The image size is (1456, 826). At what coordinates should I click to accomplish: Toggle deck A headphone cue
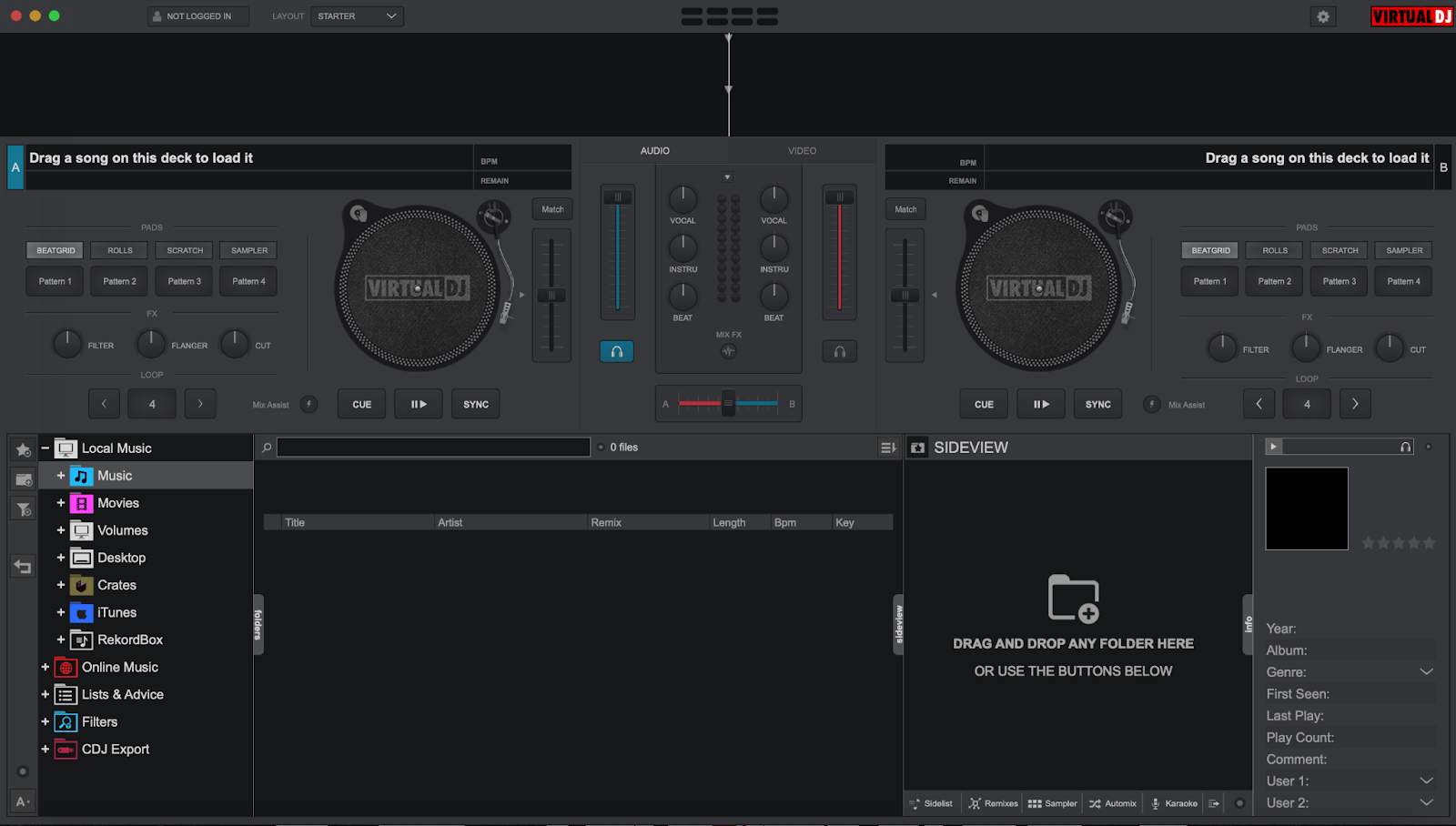point(617,351)
